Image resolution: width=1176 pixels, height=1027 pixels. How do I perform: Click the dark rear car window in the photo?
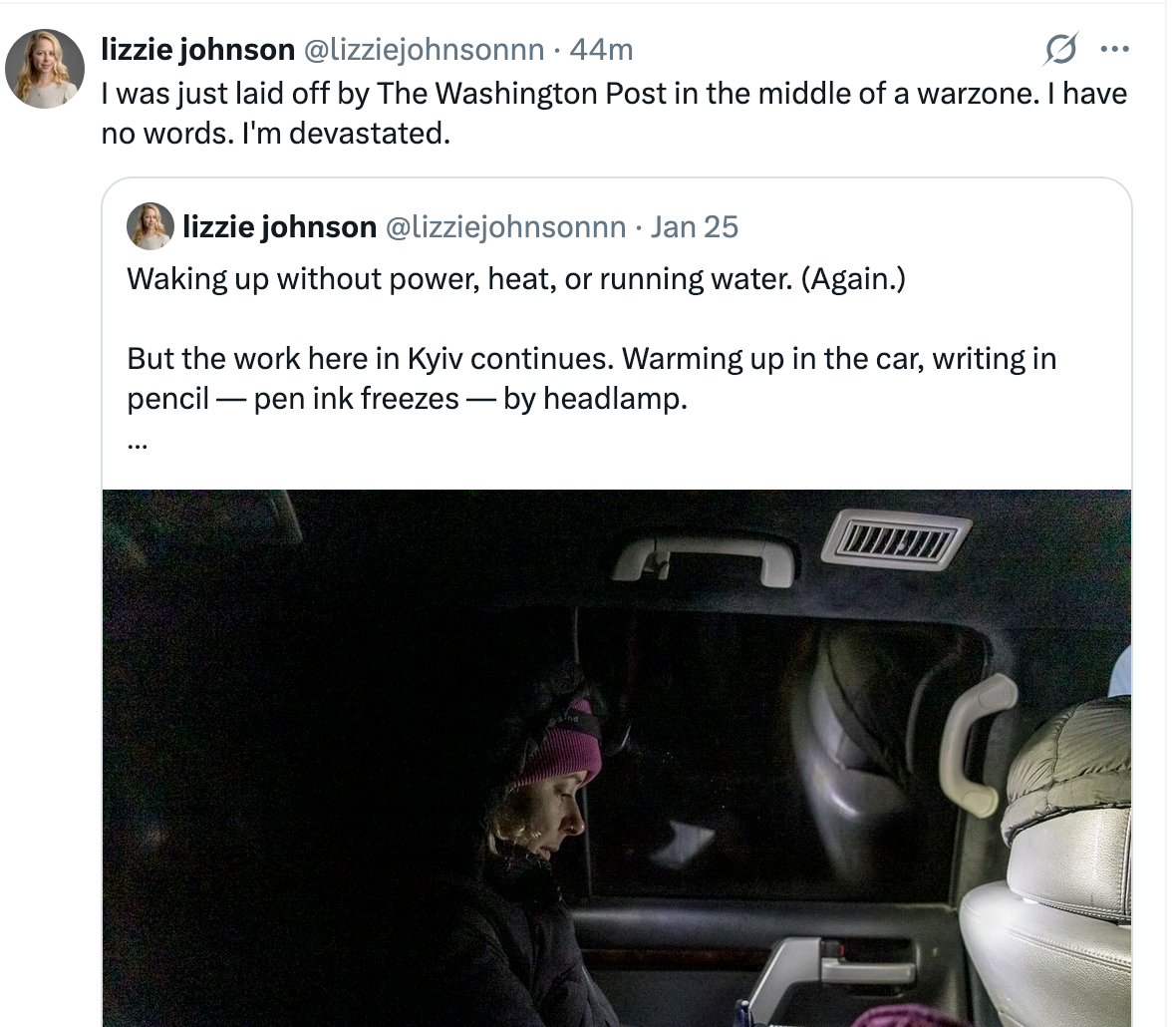797,738
